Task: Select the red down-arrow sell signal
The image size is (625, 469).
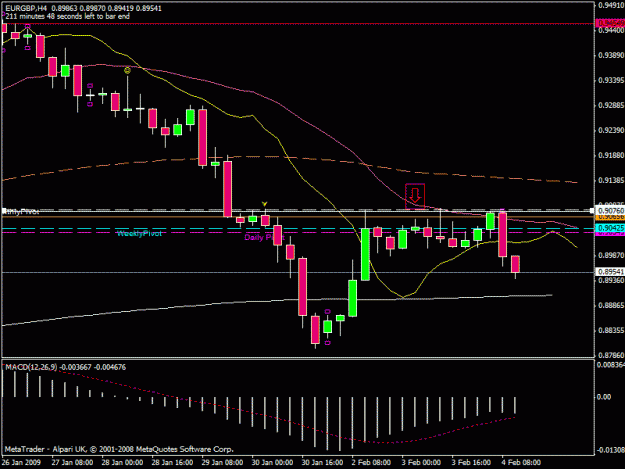Action: pos(415,196)
